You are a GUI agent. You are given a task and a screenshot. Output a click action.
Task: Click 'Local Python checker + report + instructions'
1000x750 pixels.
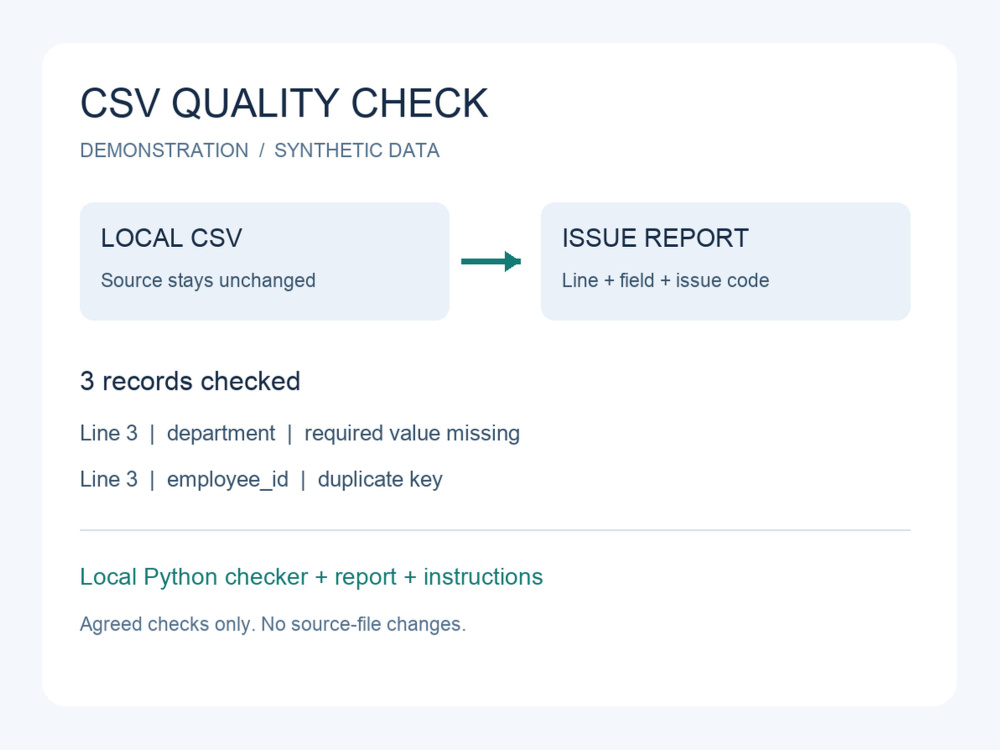311,577
